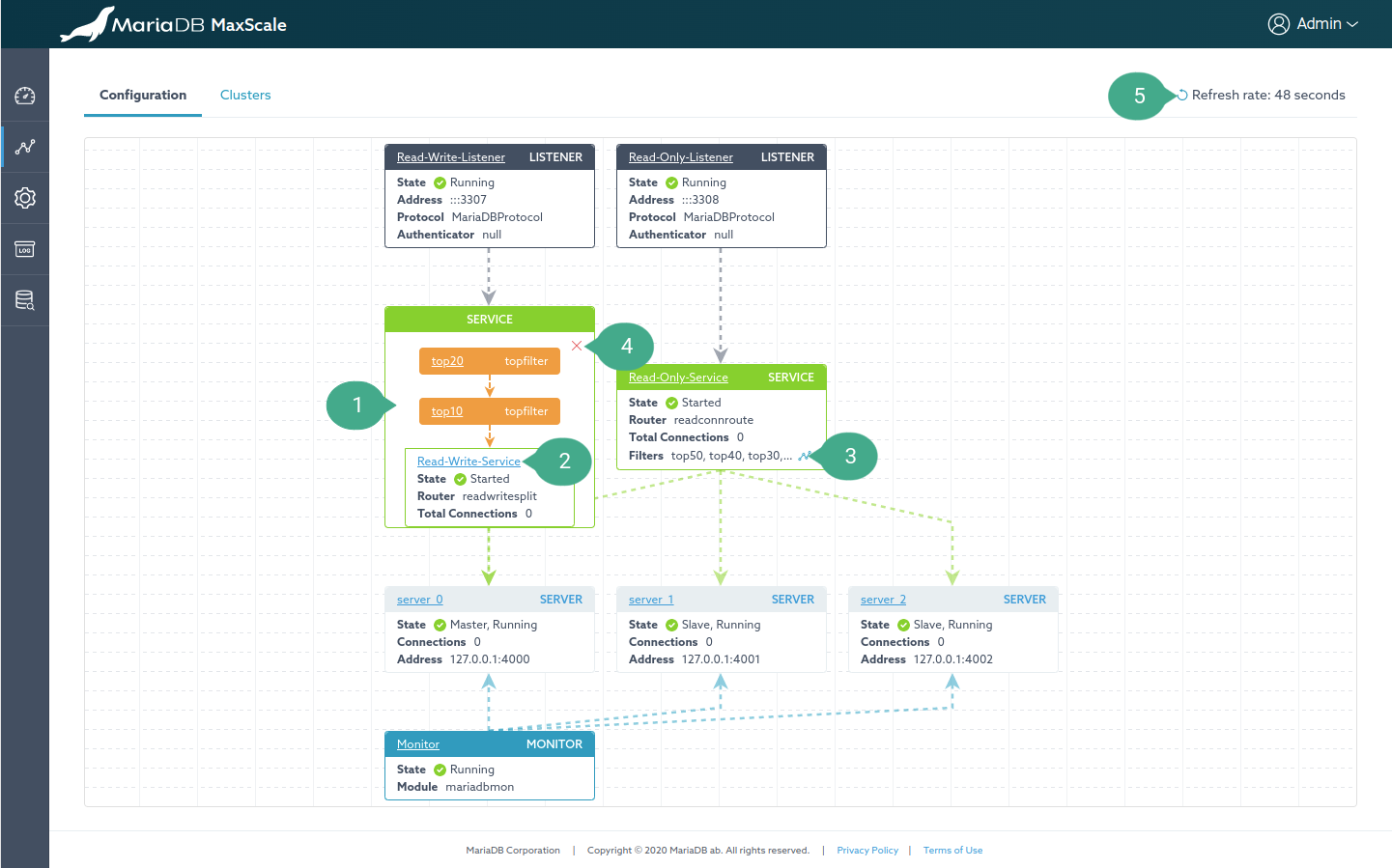
Task: Collapse filters with the red X icon
Action: pos(577,346)
